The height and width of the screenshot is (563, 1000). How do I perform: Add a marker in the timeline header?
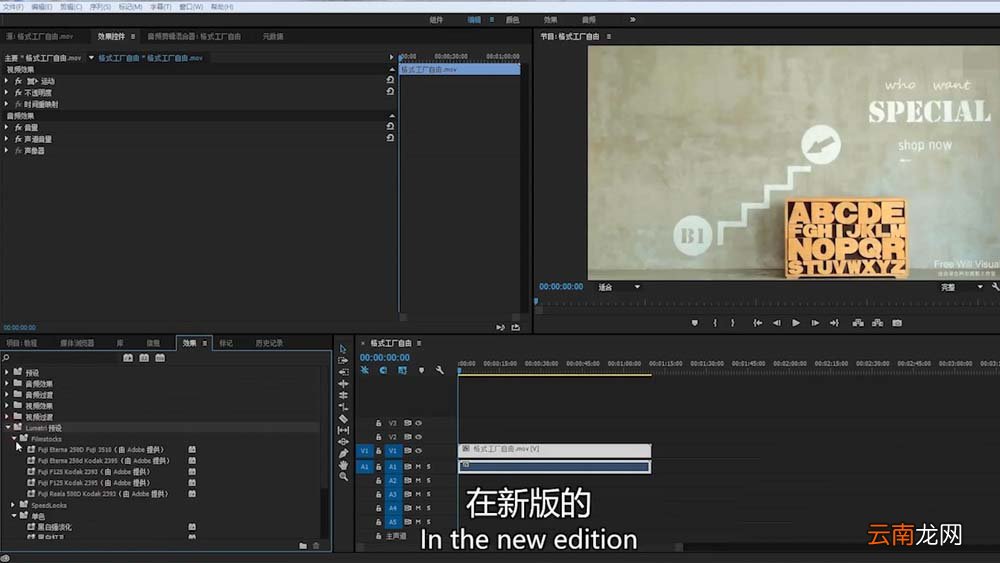click(x=421, y=370)
